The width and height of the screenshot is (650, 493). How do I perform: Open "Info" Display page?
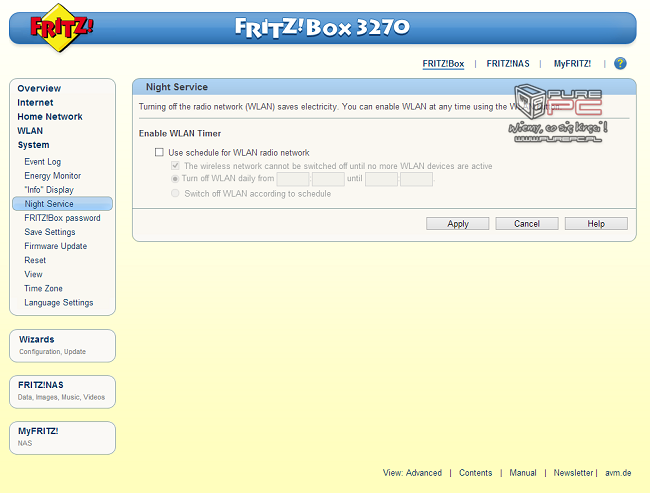click(x=49, y=190)
